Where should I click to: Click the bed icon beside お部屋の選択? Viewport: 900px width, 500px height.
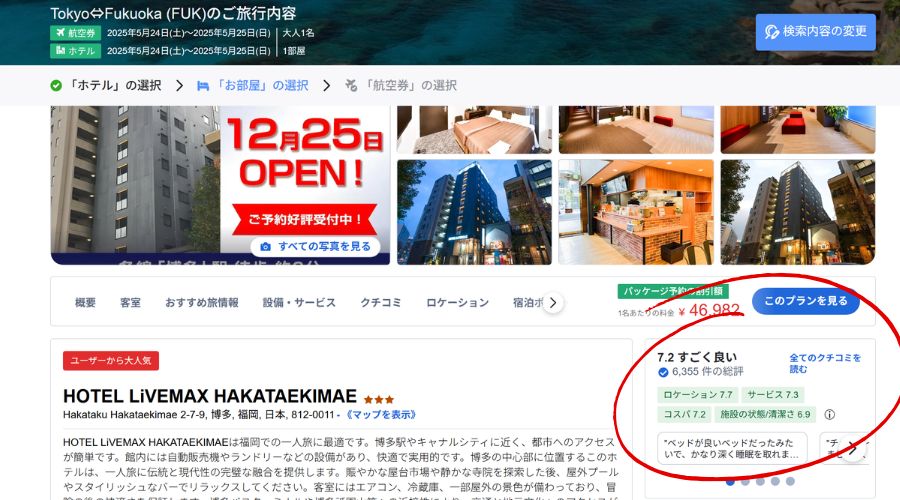coord(203,86)
